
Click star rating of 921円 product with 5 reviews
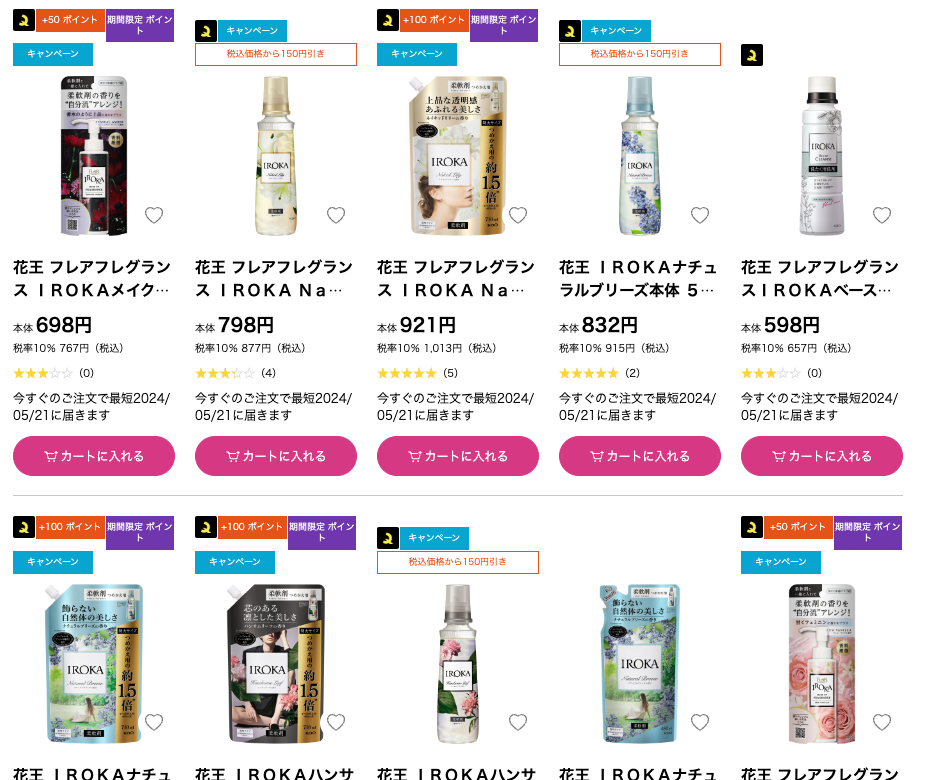click(407, 373)
